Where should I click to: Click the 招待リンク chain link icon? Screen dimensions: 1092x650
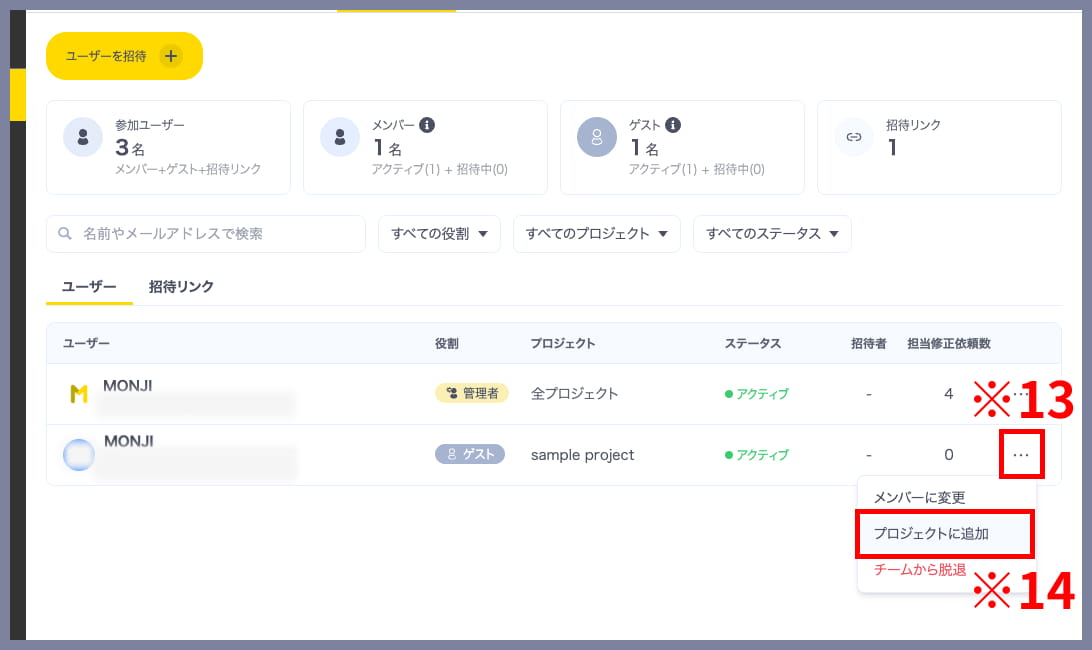click(x=854, y=137)
